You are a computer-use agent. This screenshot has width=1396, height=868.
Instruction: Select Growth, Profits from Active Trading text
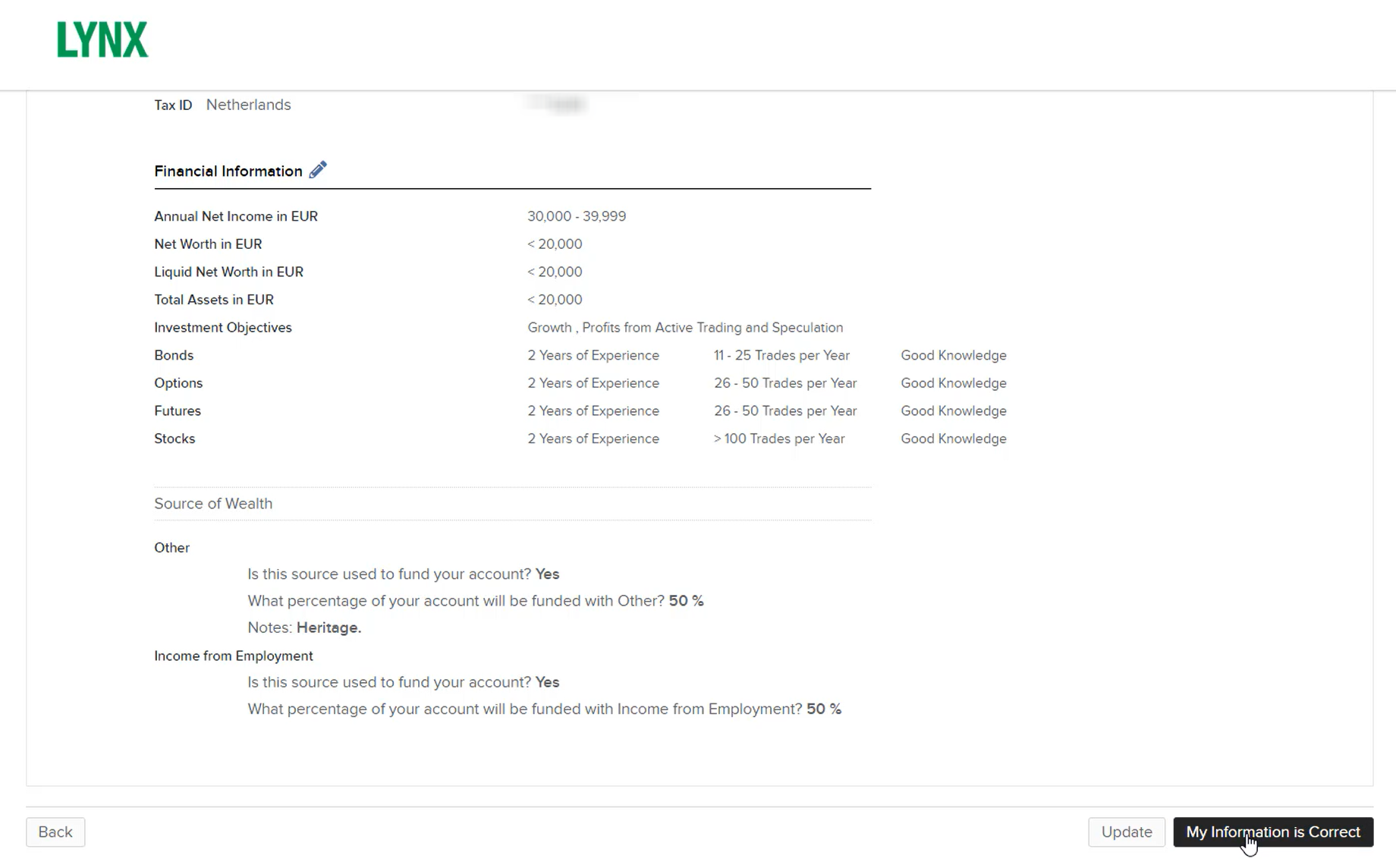point(685,328)
